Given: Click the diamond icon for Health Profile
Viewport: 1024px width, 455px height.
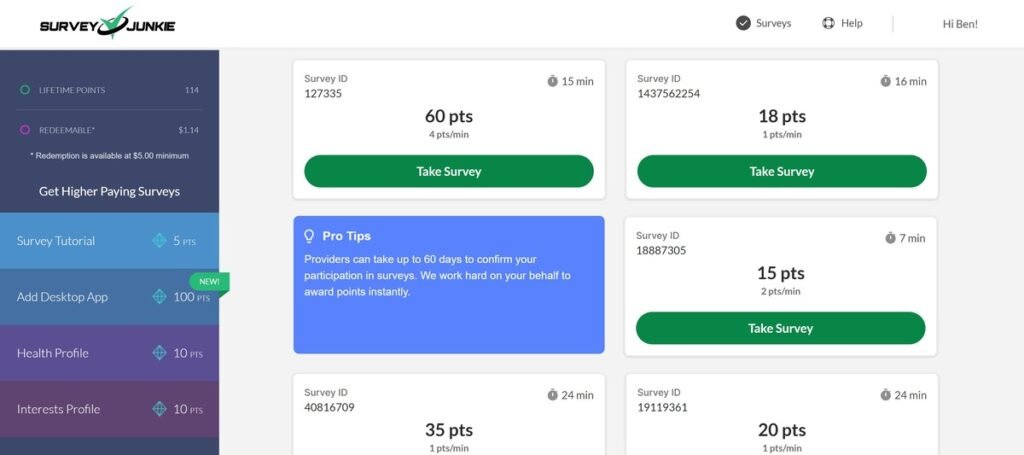Looking at the screenshot, I should tap(159, 353).
